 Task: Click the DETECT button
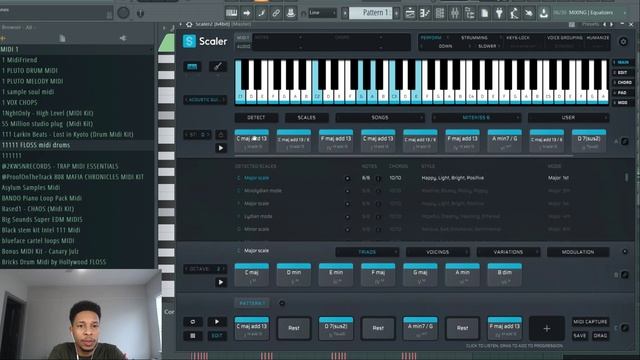pyautogui.click(x=256, y=118)
